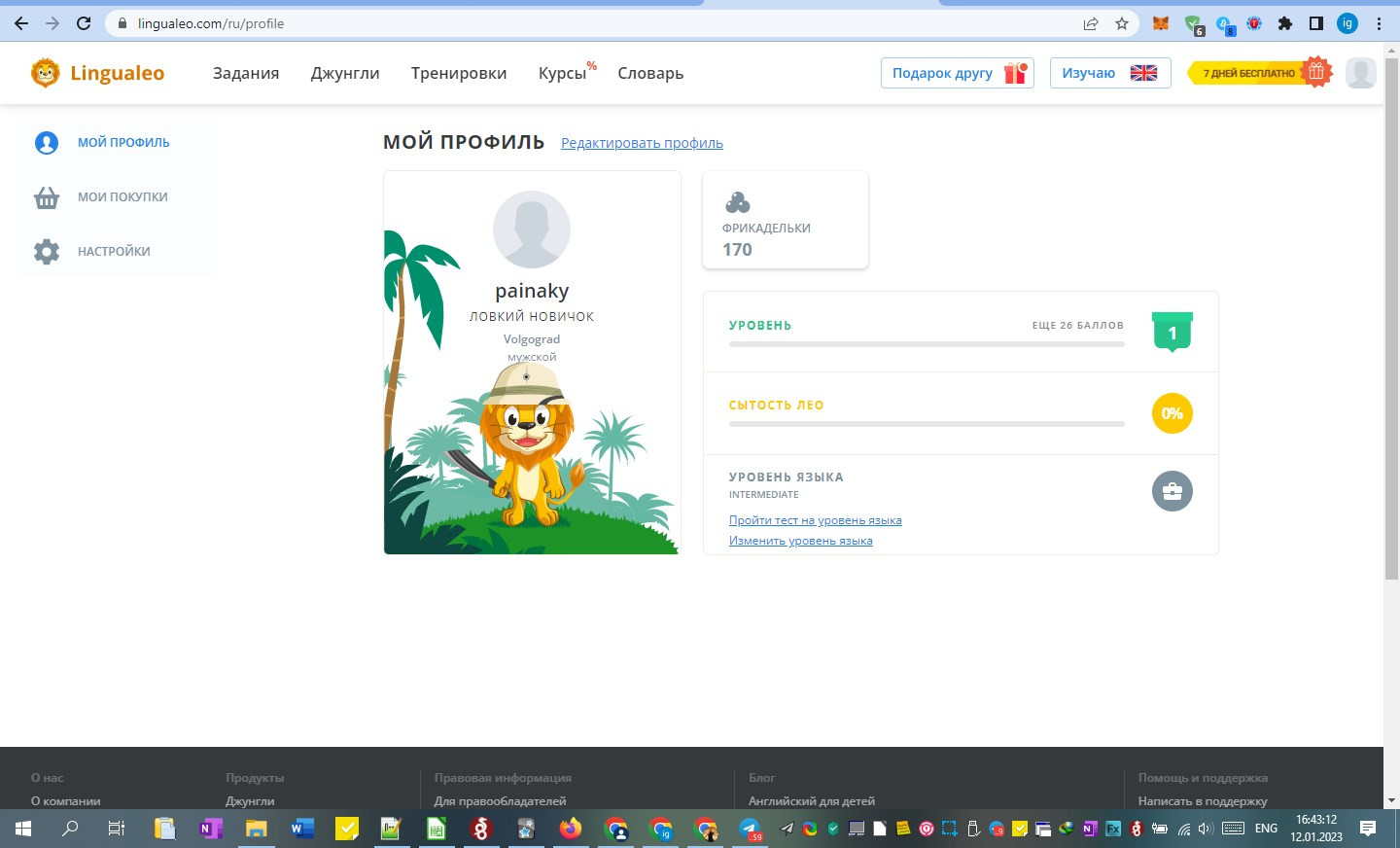This screenshot has height=848, width=1400.
Task: Open Настройки in the sidebar
Action: point(114,251)
